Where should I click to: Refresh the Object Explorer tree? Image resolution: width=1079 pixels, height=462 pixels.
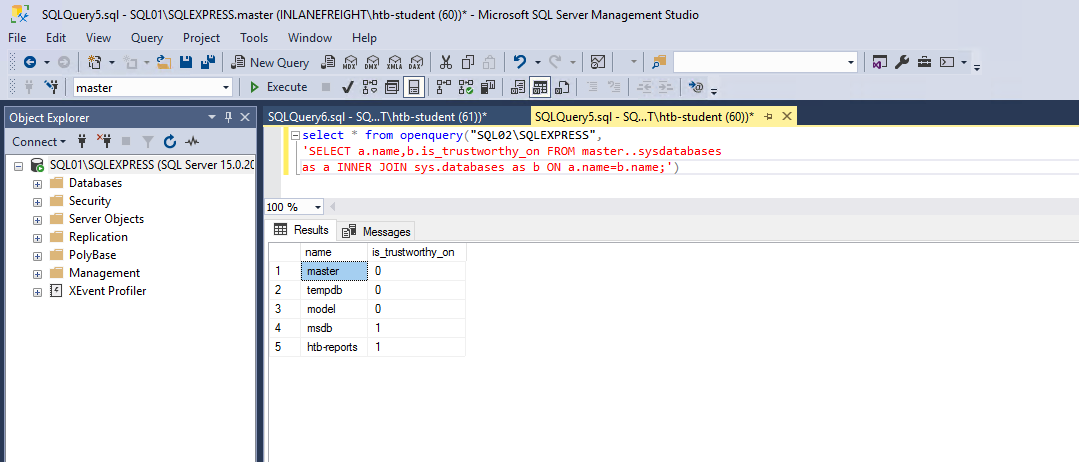point(170,142)
